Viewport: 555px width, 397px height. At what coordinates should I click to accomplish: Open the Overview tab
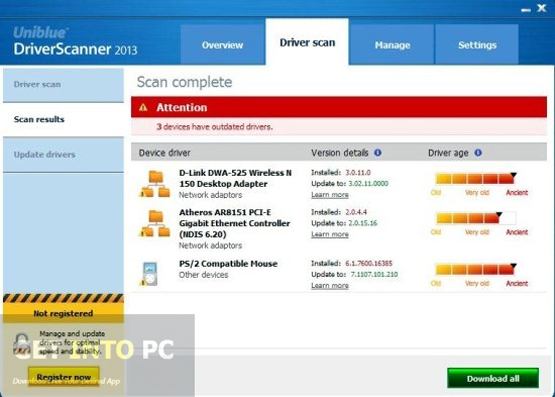tap(223, 45)
